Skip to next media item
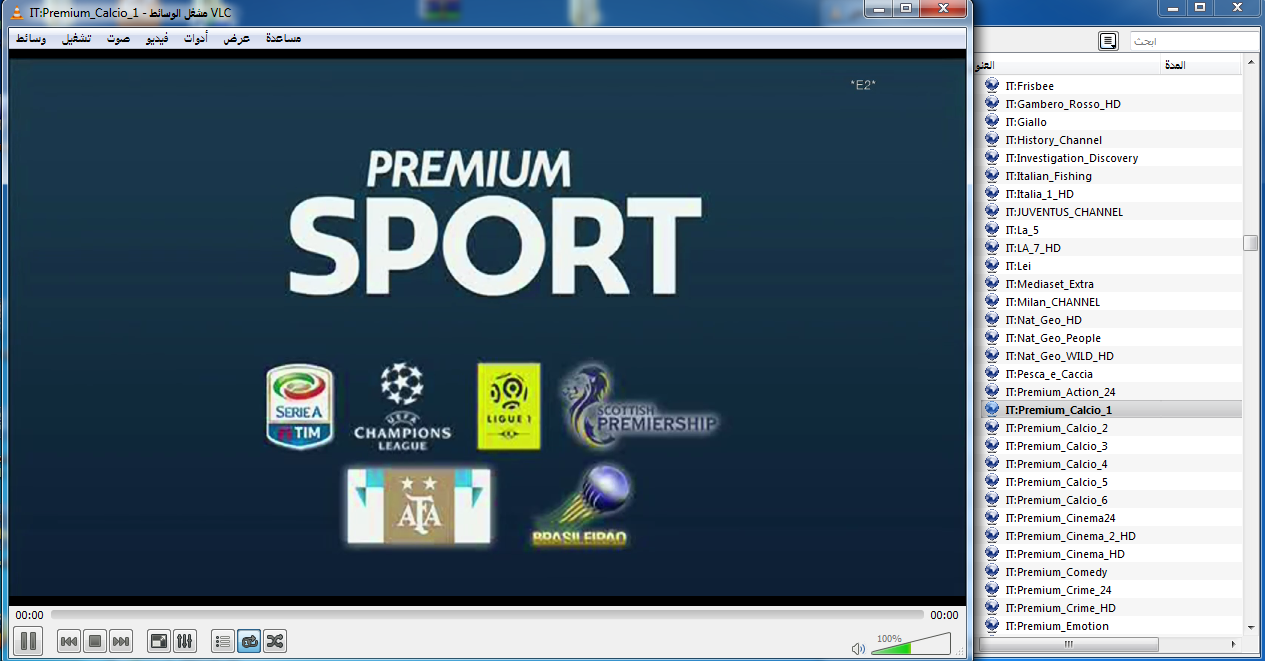 tap(121, 641)
